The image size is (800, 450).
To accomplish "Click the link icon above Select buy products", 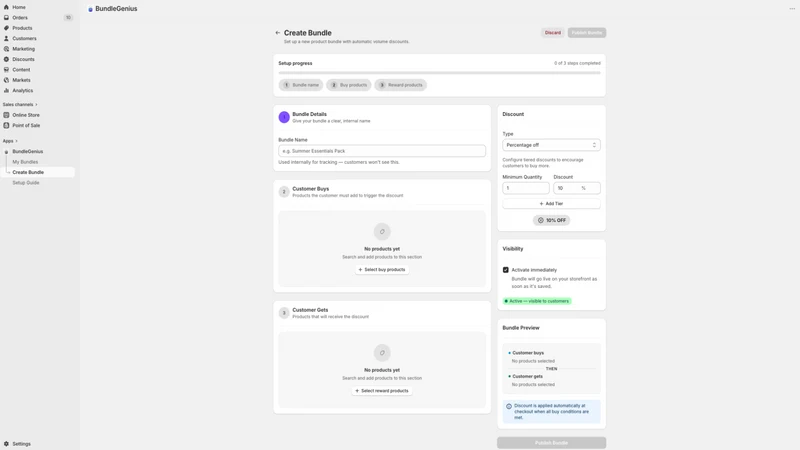I will click(382, 232).
